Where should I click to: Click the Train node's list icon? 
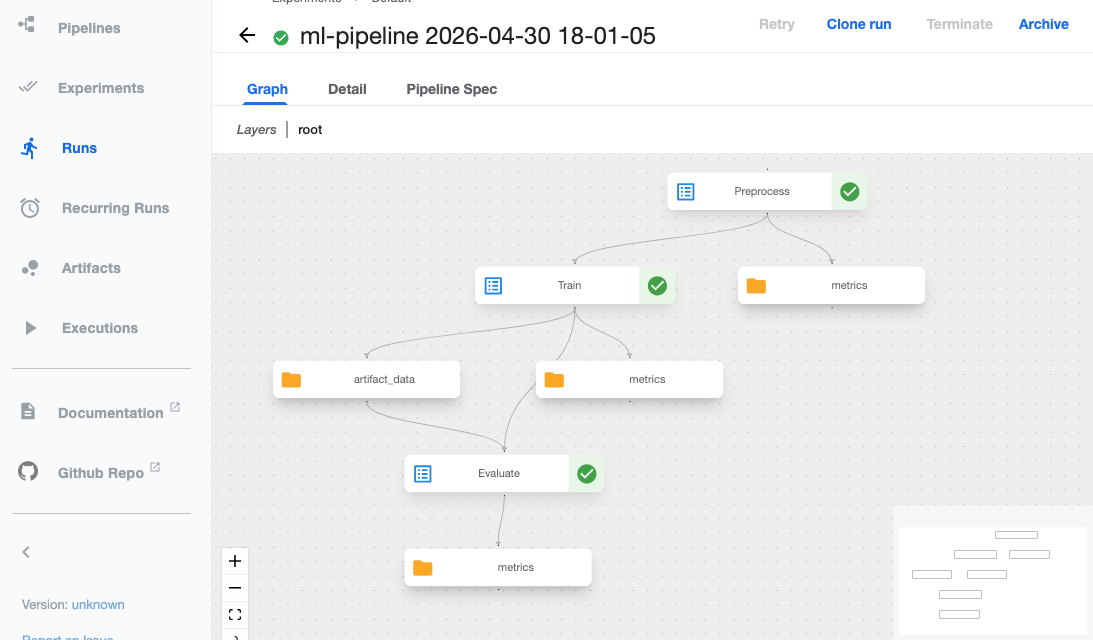[x=494, y=286]
